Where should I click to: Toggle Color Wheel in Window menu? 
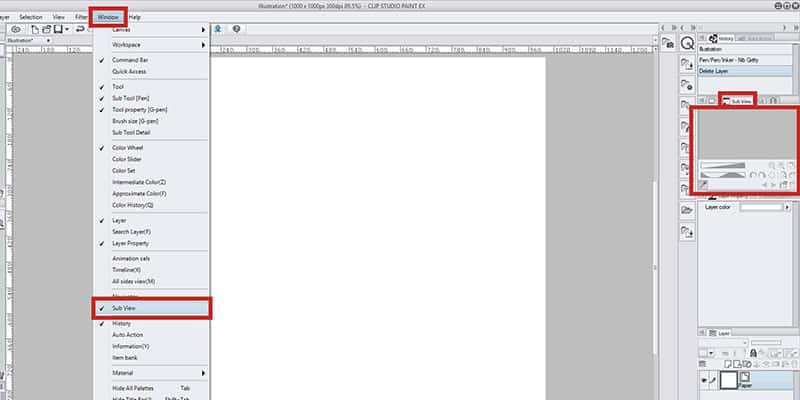(x=151, y=148)
